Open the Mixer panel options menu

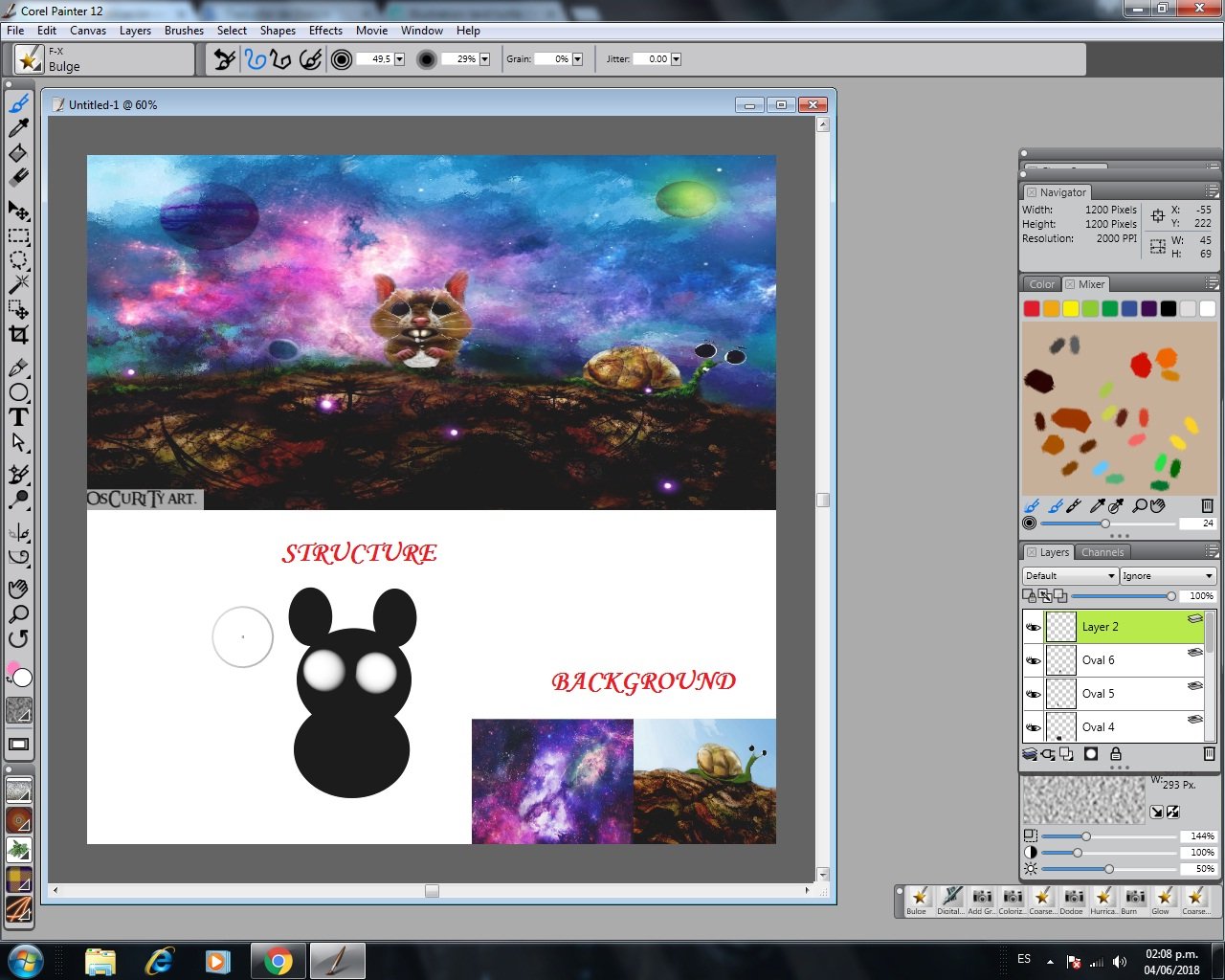(1212, 284)
